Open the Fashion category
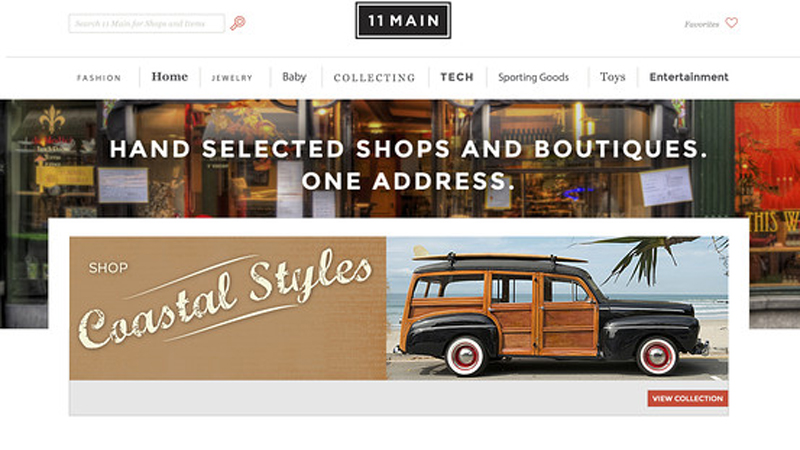 click(99, 78)
